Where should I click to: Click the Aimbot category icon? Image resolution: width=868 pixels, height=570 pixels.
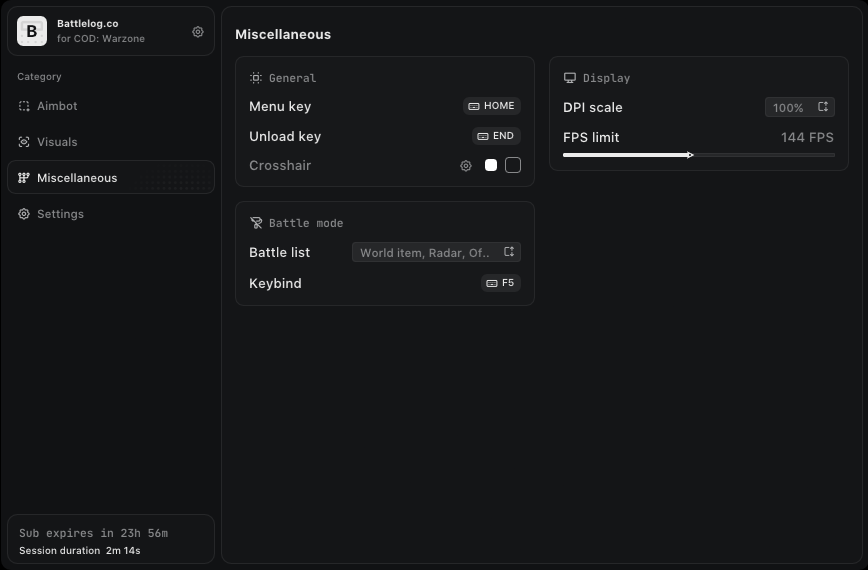tap(24, 106)
